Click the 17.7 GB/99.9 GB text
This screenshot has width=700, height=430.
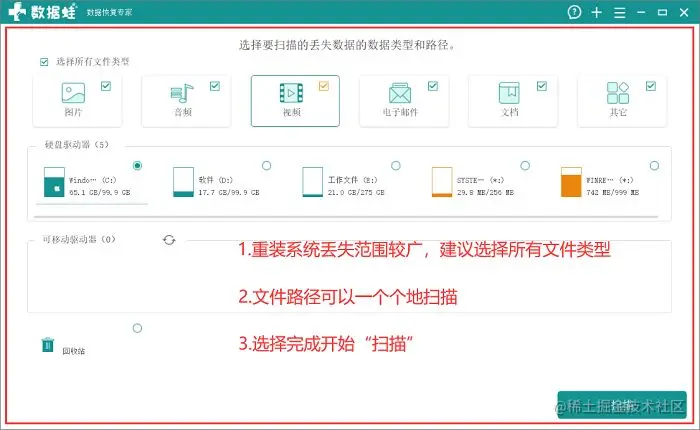(229, 192)
